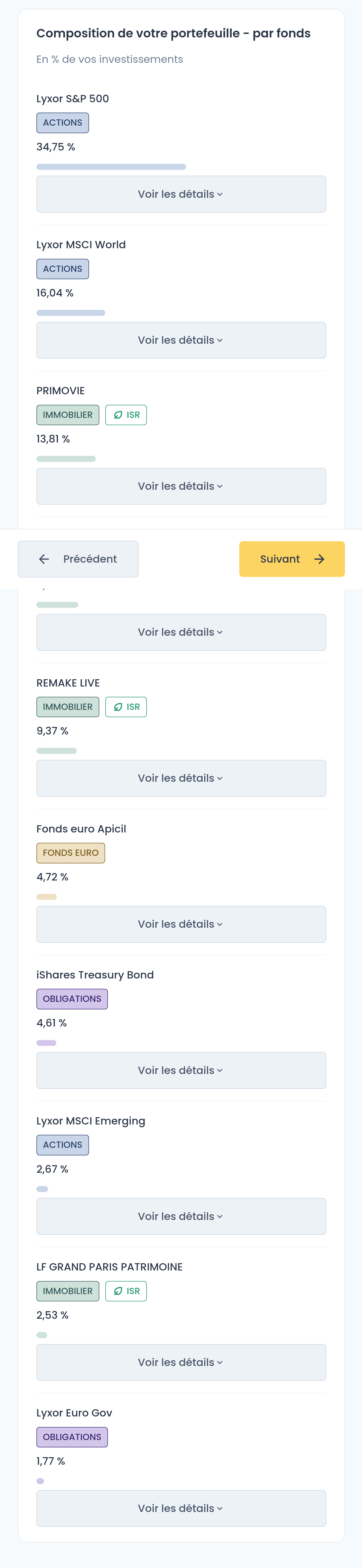Click the ACTIONS tag under Lyxor S&P 500

point(63,123)
